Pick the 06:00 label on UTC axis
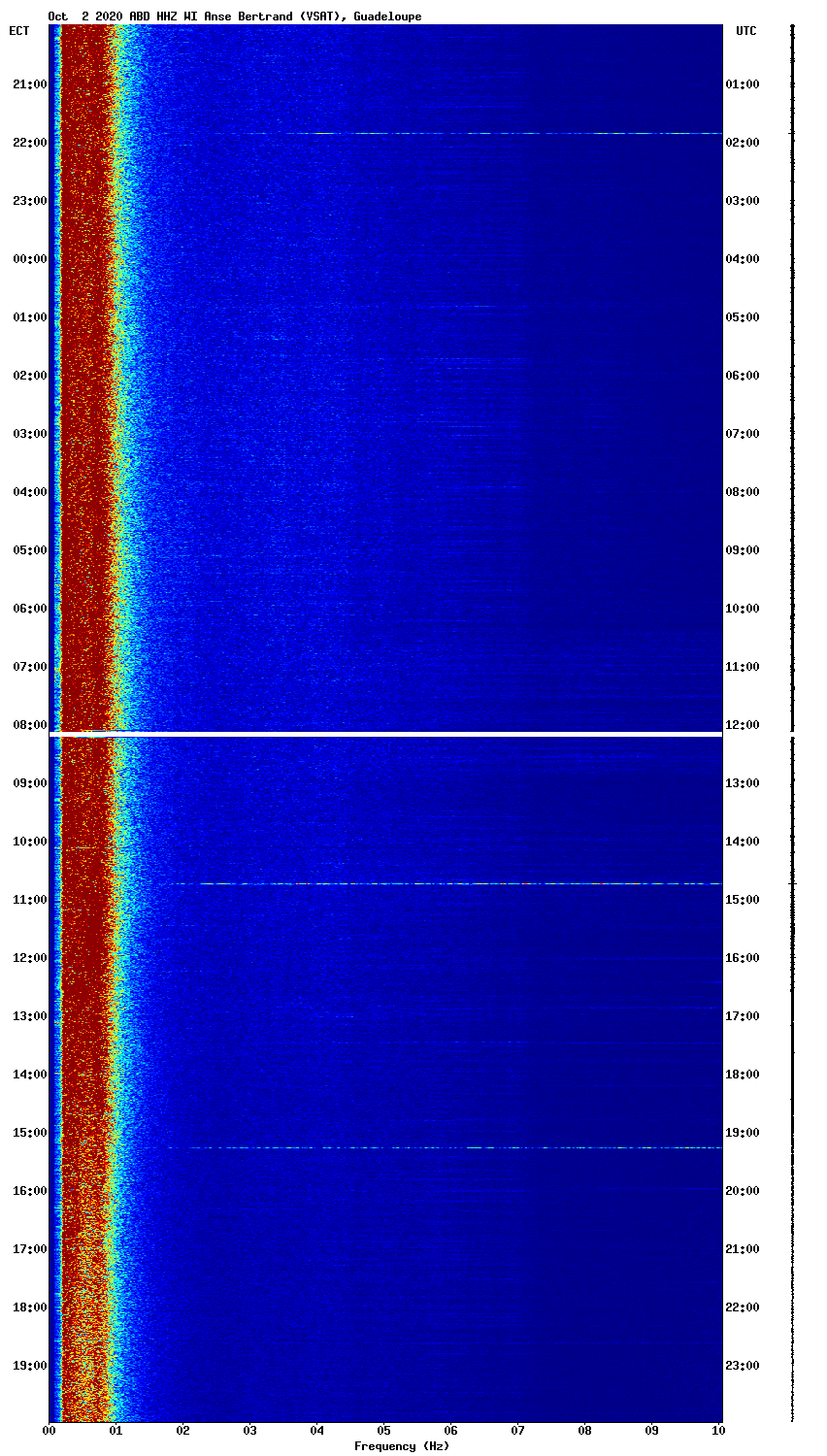 click(x=743, y=376)
